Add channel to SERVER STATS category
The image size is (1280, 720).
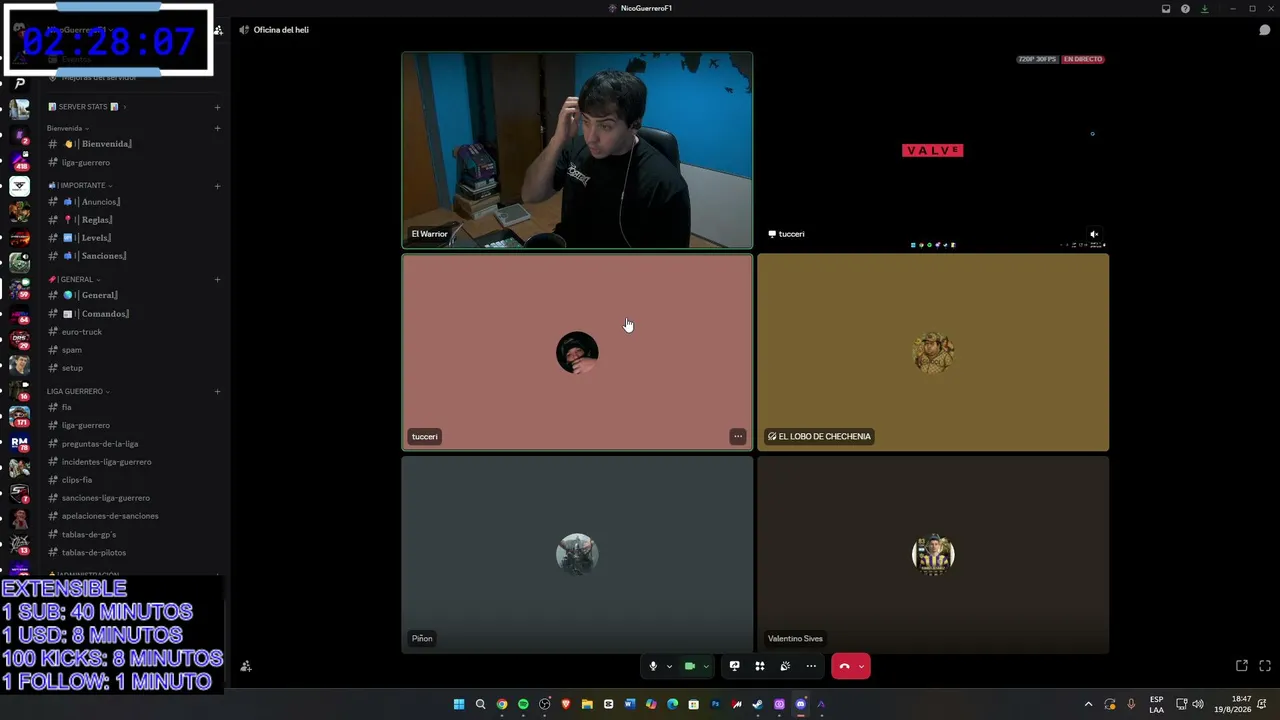click(217, 107)
